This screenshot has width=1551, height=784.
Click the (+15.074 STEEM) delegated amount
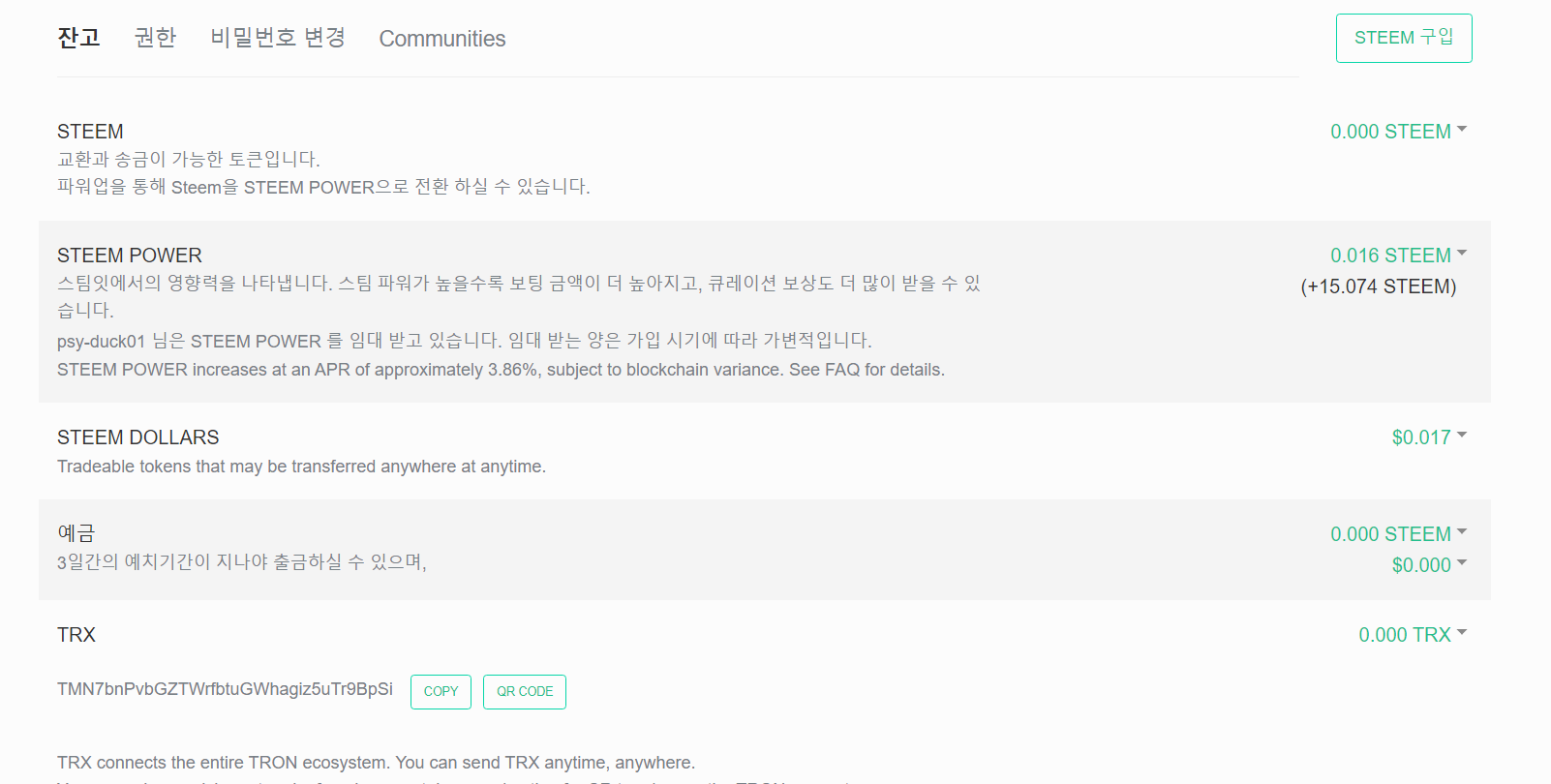click(x=1379, y=286)
